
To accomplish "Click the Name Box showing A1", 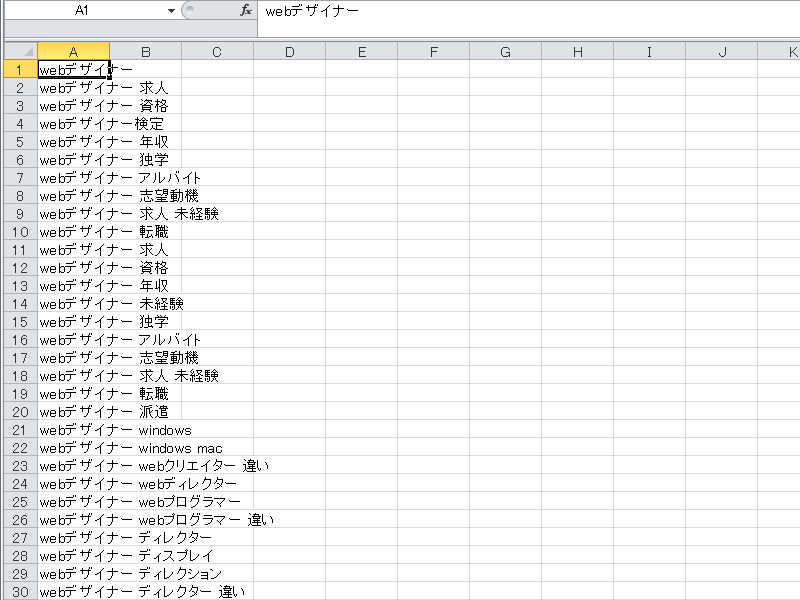I will pyautogui.click(x=84, y=11).
